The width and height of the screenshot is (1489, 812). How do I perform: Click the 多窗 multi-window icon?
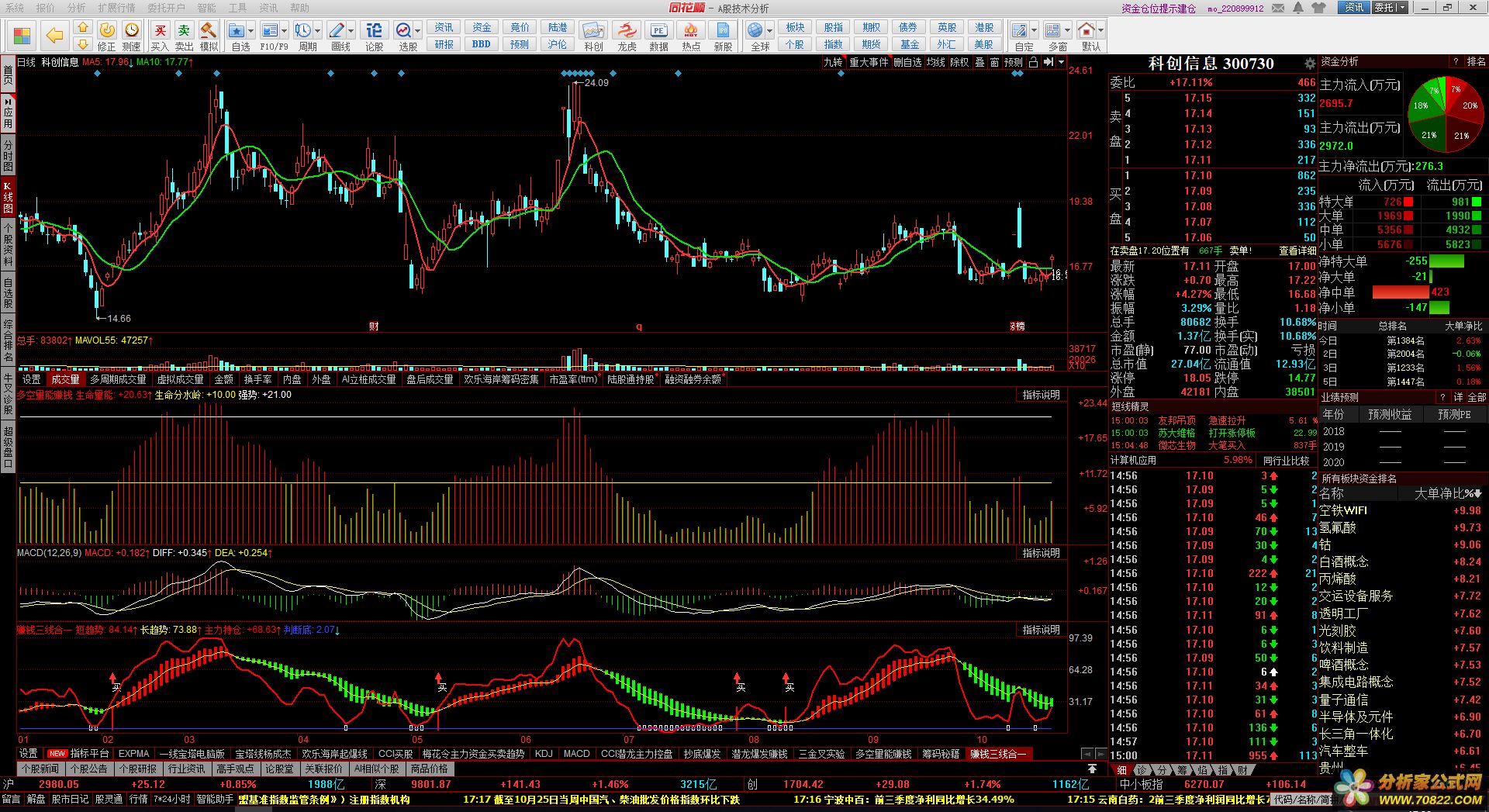pos(1052,30)
